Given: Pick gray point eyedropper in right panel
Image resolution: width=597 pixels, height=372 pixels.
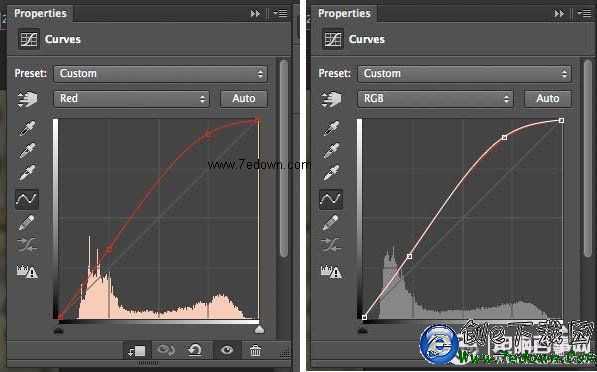Looking at the screenshot, I should click(x=331, y=151).
